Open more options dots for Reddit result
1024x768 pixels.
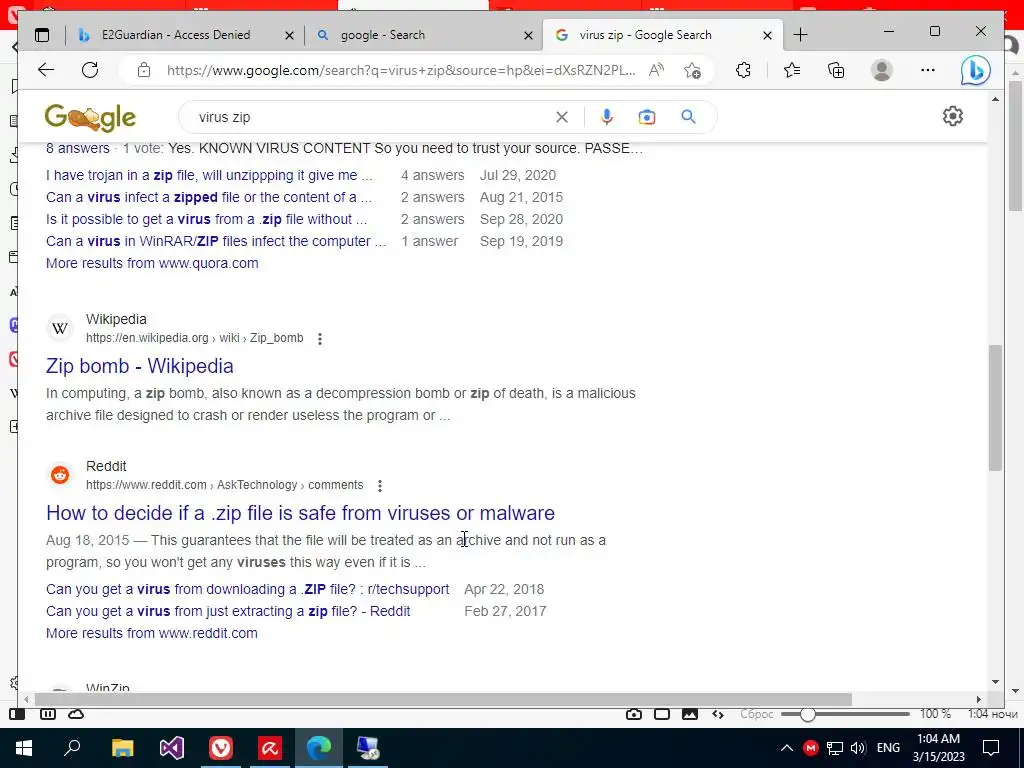pos(380,485)
